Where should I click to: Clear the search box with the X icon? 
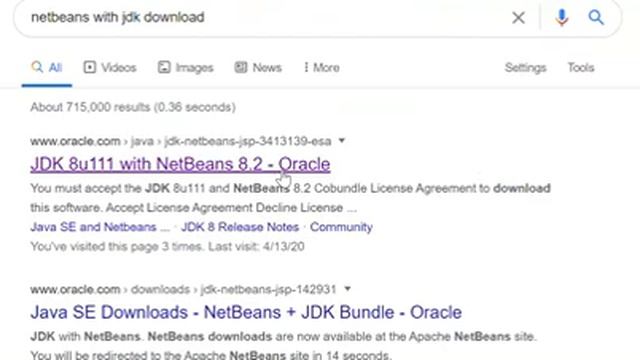(518, 18)
